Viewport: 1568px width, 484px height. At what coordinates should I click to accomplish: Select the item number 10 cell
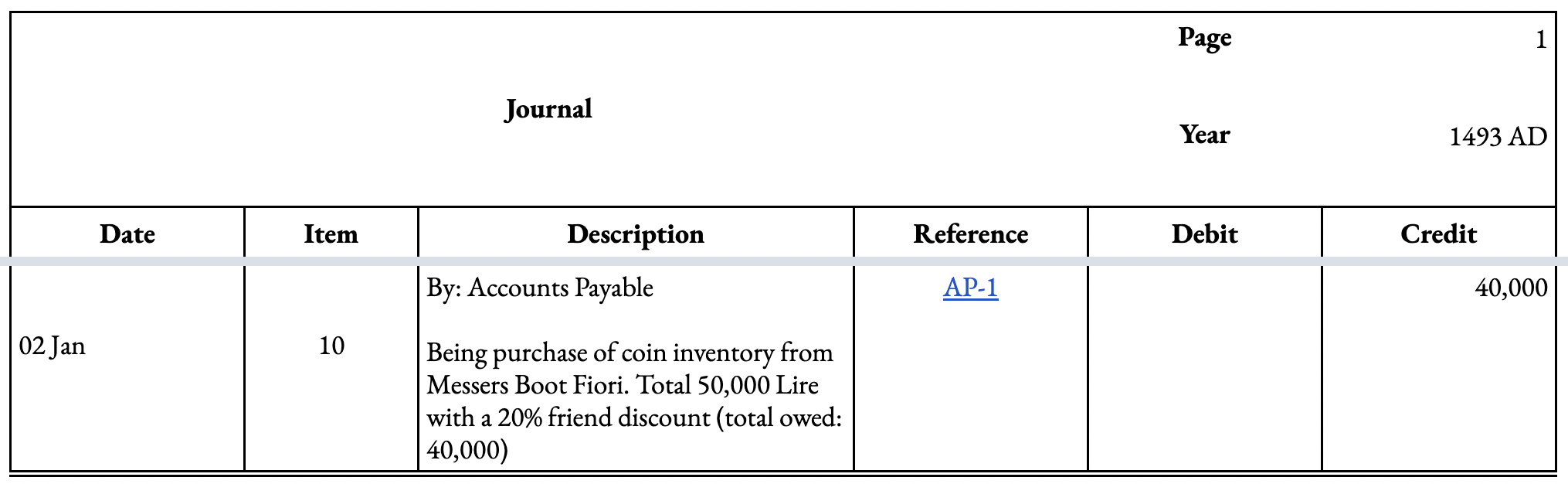[331, 368]
